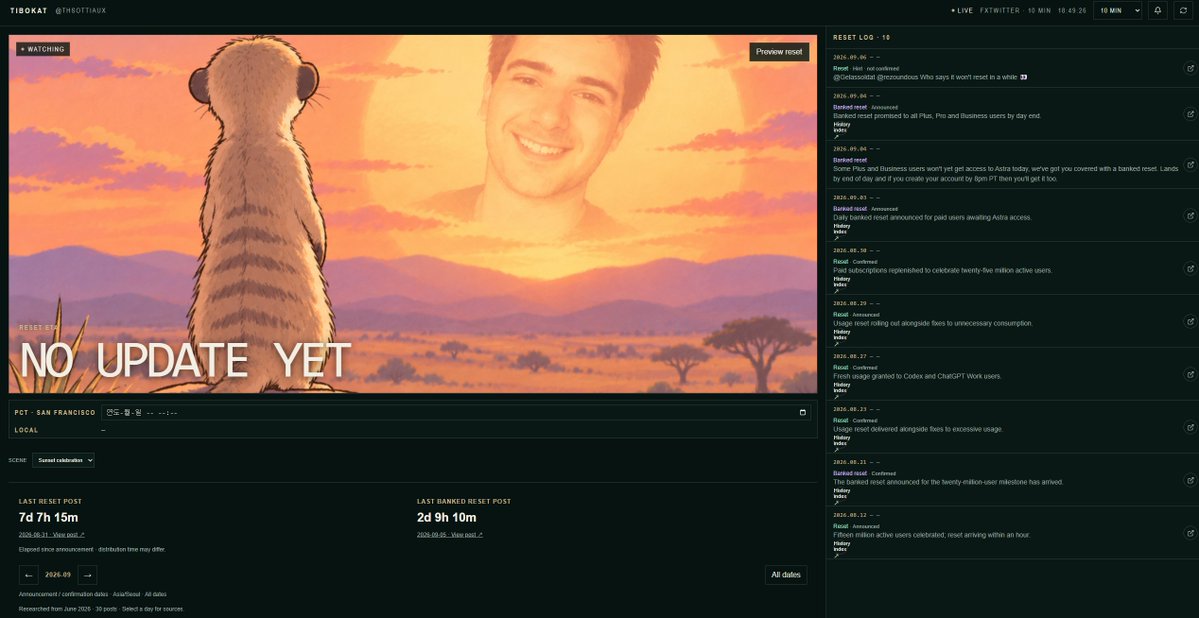
Task: Open the calendar picker icon in PCT date field
Action: [802, 413]
